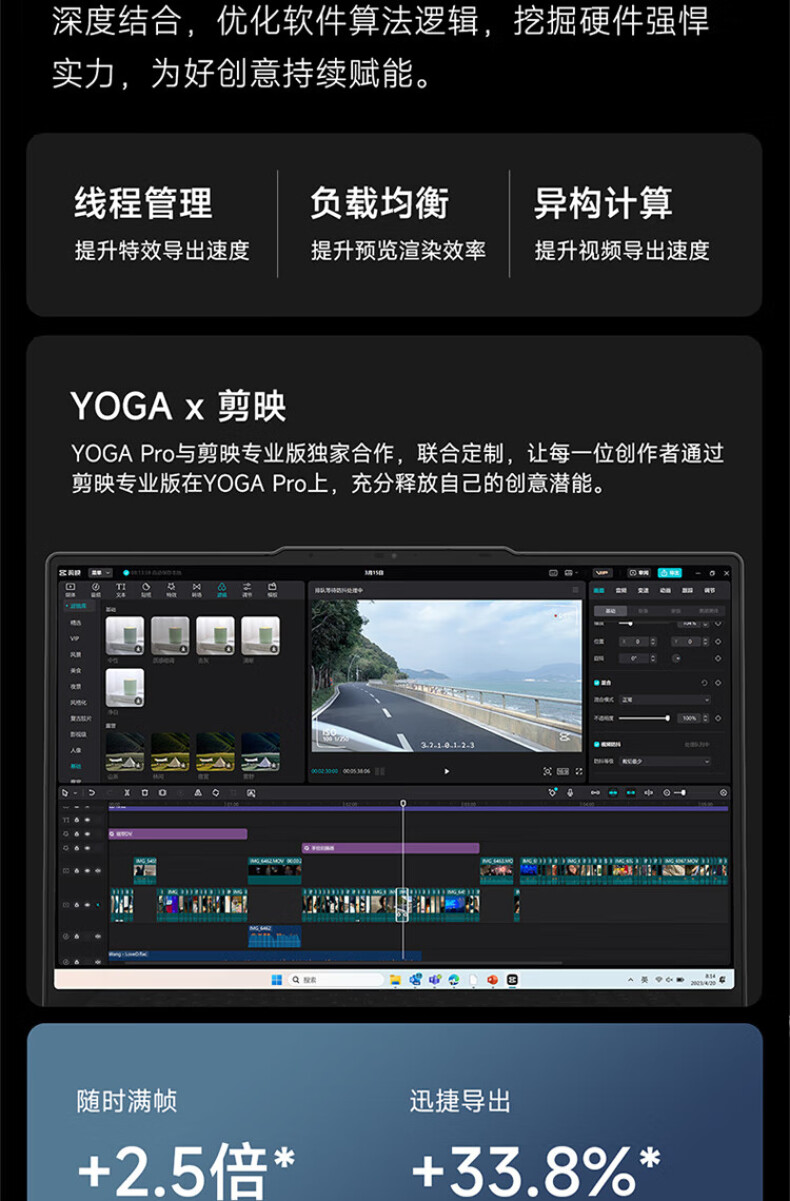790x1201 pixels.
Task: Open the 转场 transitions icon
Action: [x=197, y=589]
